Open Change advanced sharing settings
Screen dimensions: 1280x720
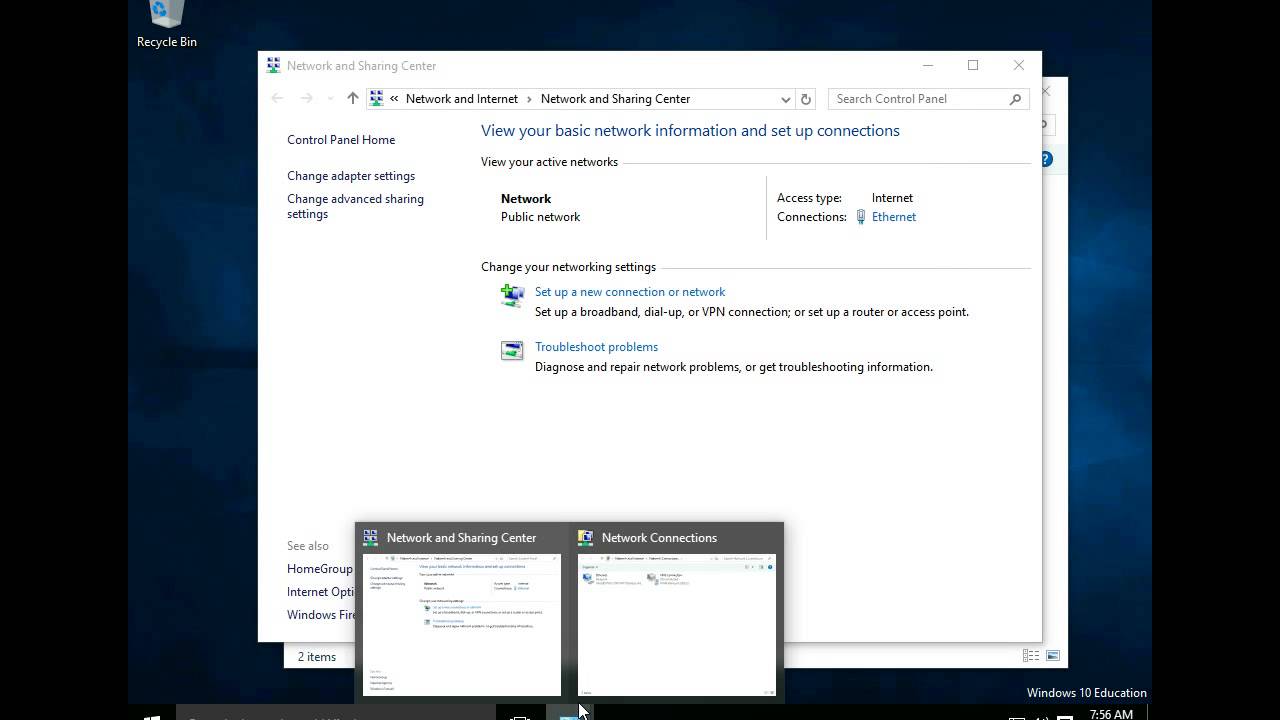click(x=355, y=206)
